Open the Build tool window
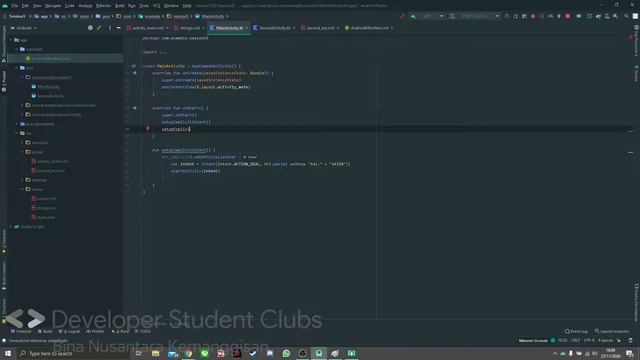640x360 pixels. [x=45, y=331]
